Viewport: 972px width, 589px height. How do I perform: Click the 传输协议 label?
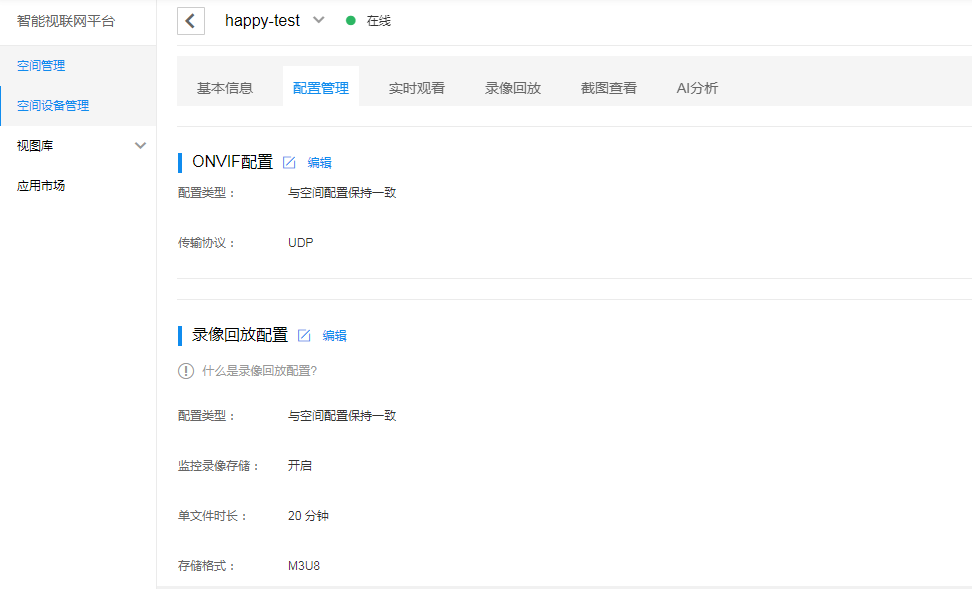coord(206,243)
